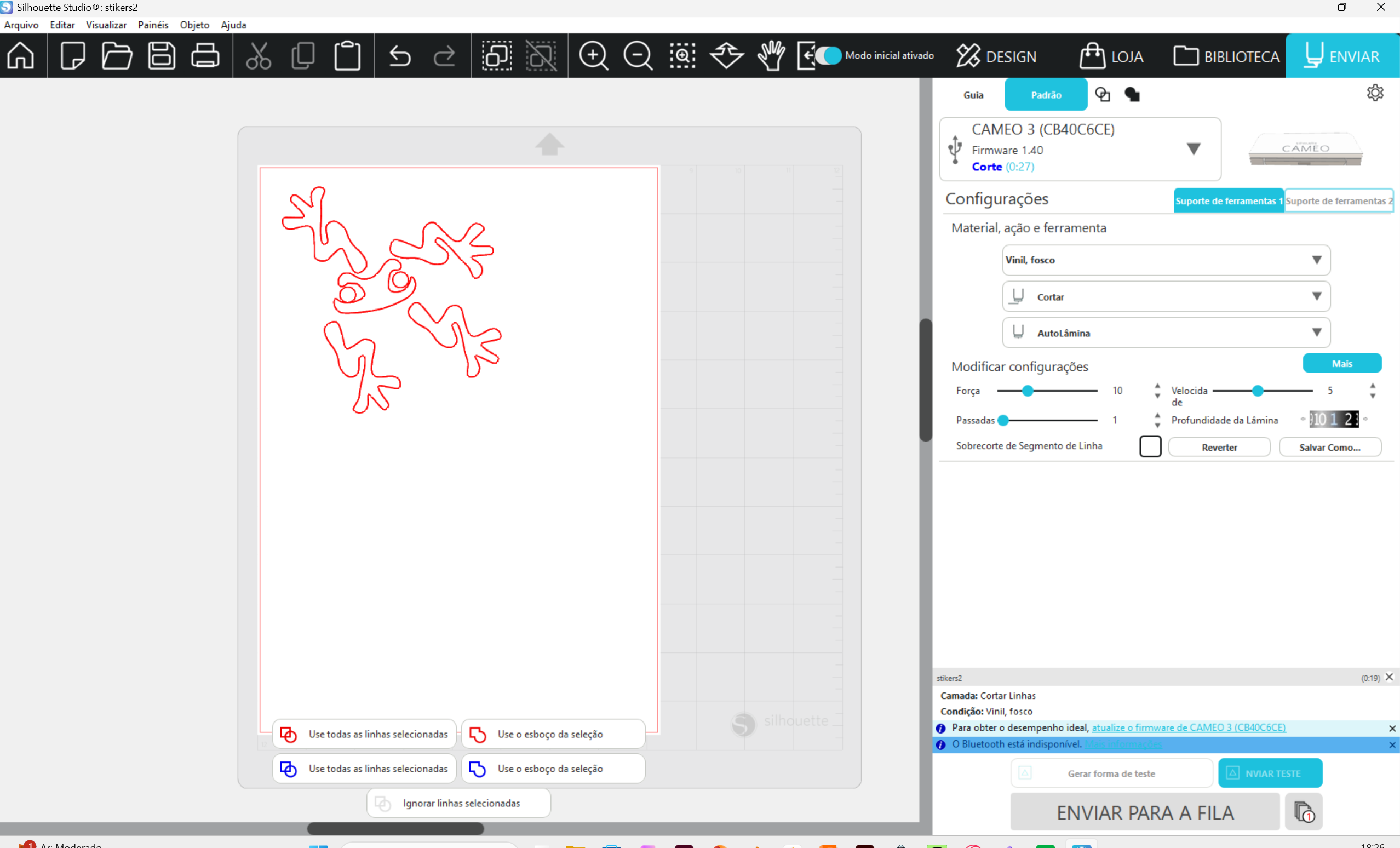
Task: Select Suporte de ferramentas 1 tab
Action: pos(1229,200)
